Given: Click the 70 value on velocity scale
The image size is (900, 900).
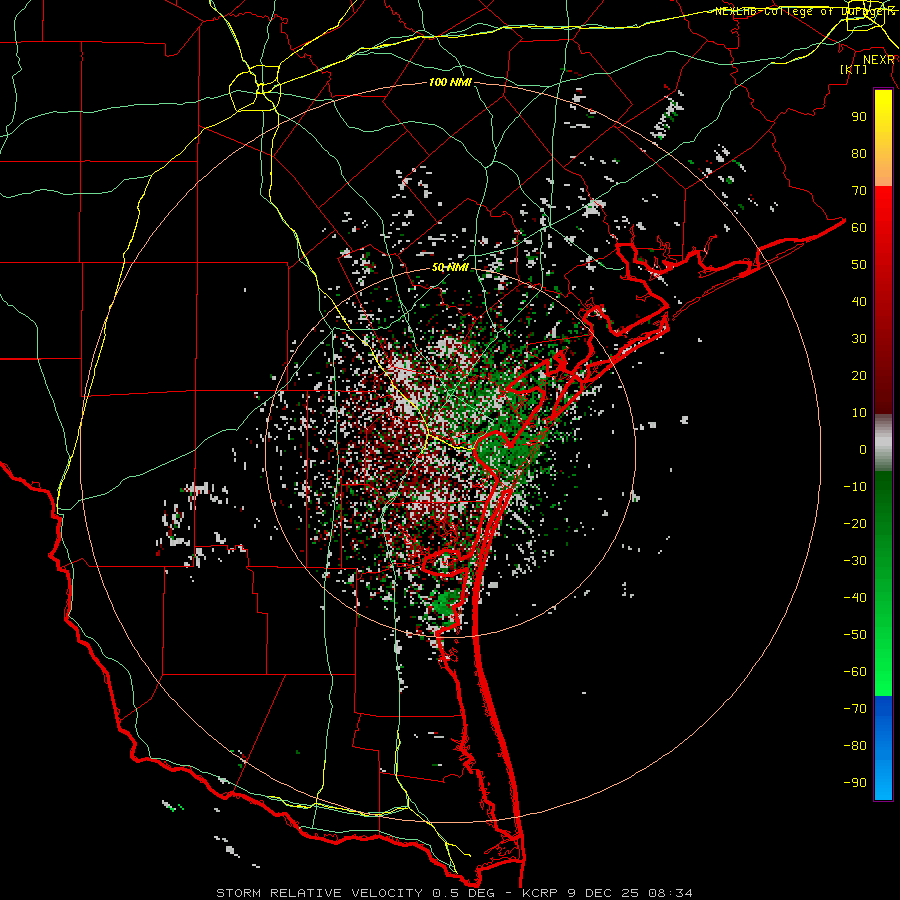Looking at the screenshot, I should pyautogui.click(x=859, y=191).
